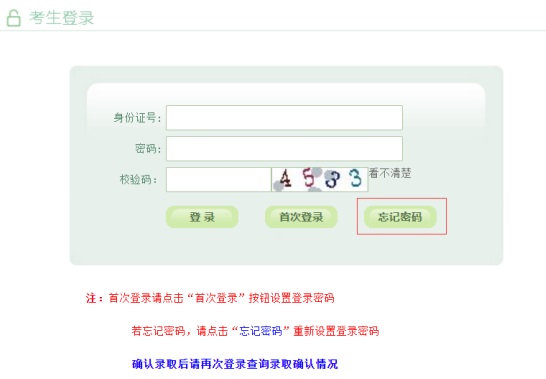The height and width of the screenshot is (379, 546).
Task: Click the captcha image showing 4533
Action: point(320,179)
